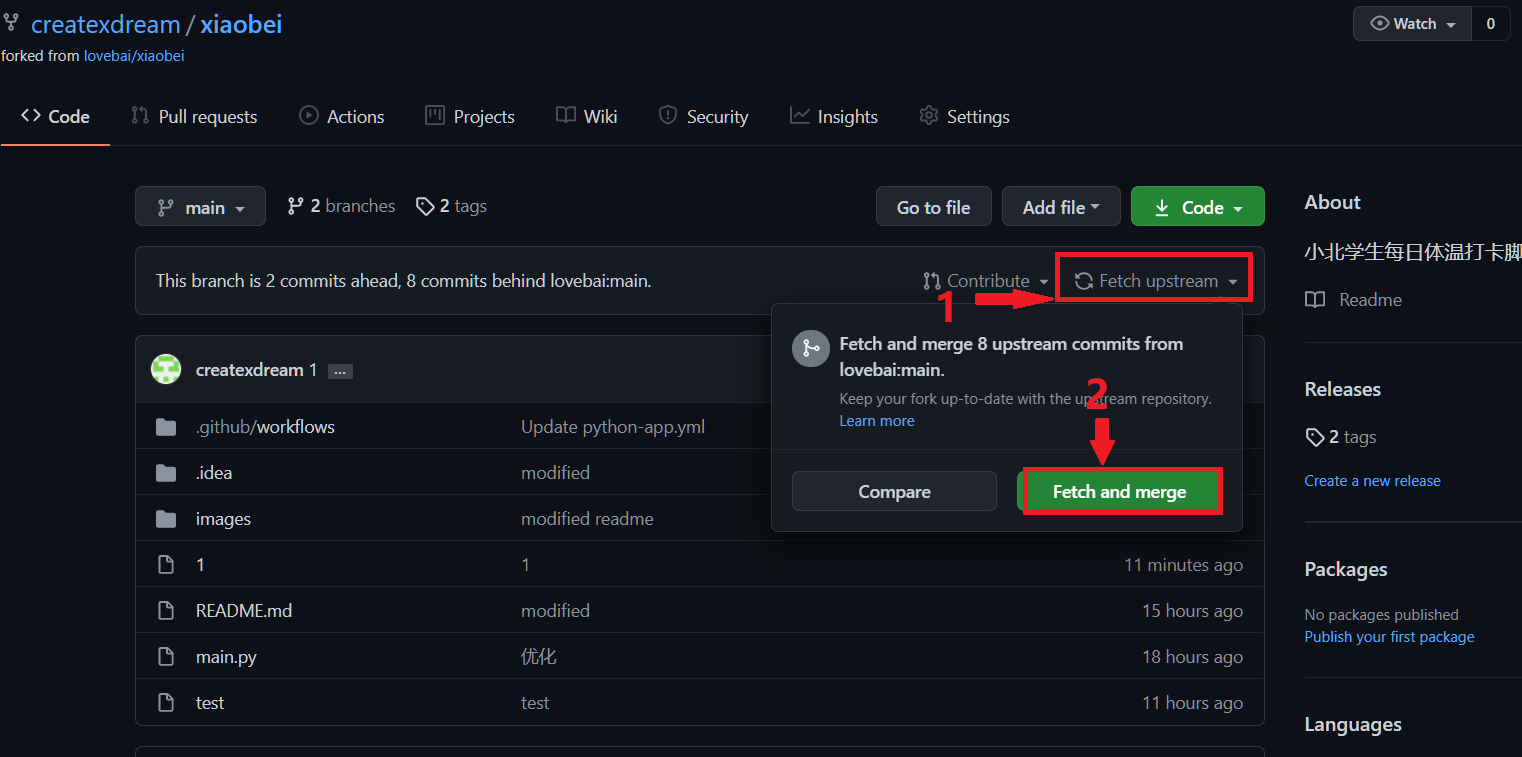Open the test file
The height and width of the screenshot is (757, 1522).
210,703
